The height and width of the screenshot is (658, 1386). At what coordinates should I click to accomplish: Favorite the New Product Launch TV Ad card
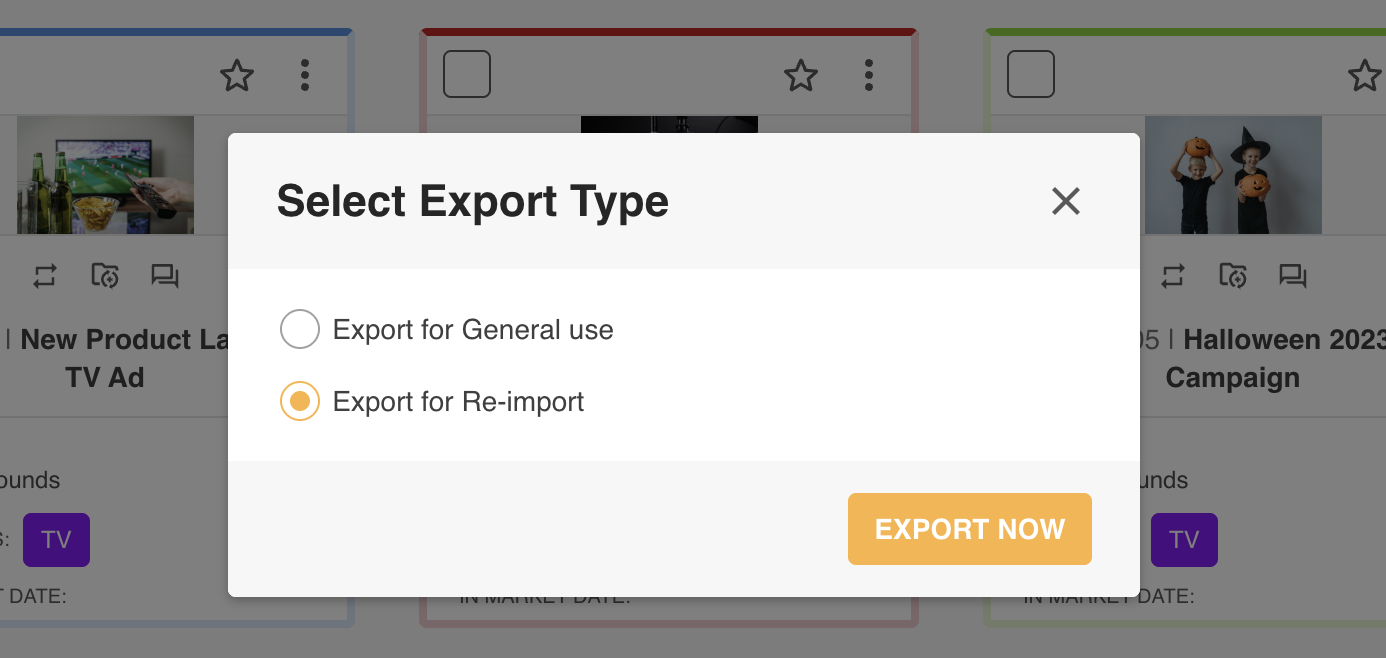(x=237, y=75)
